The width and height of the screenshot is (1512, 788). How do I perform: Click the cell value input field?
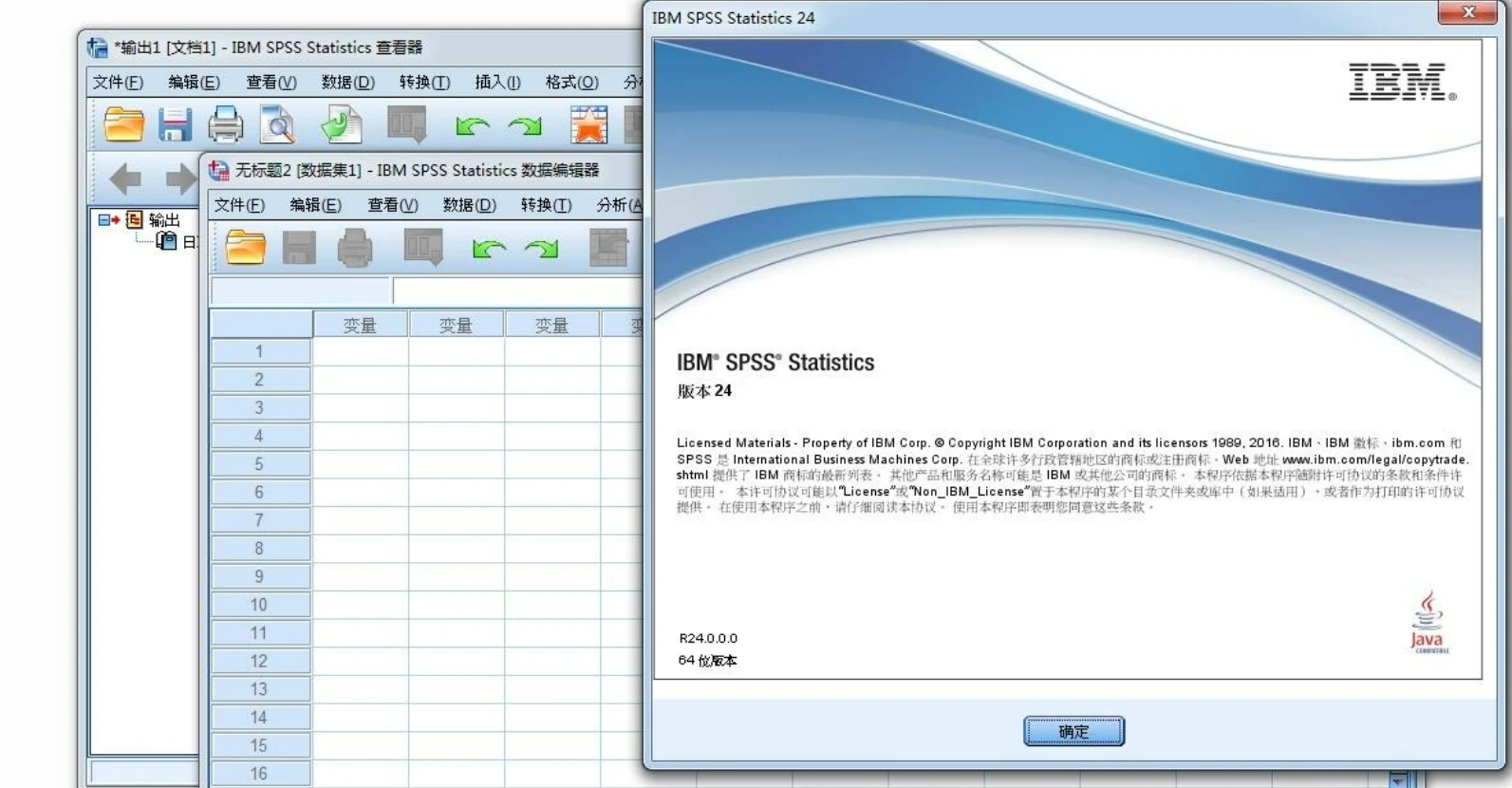(518, 291)
